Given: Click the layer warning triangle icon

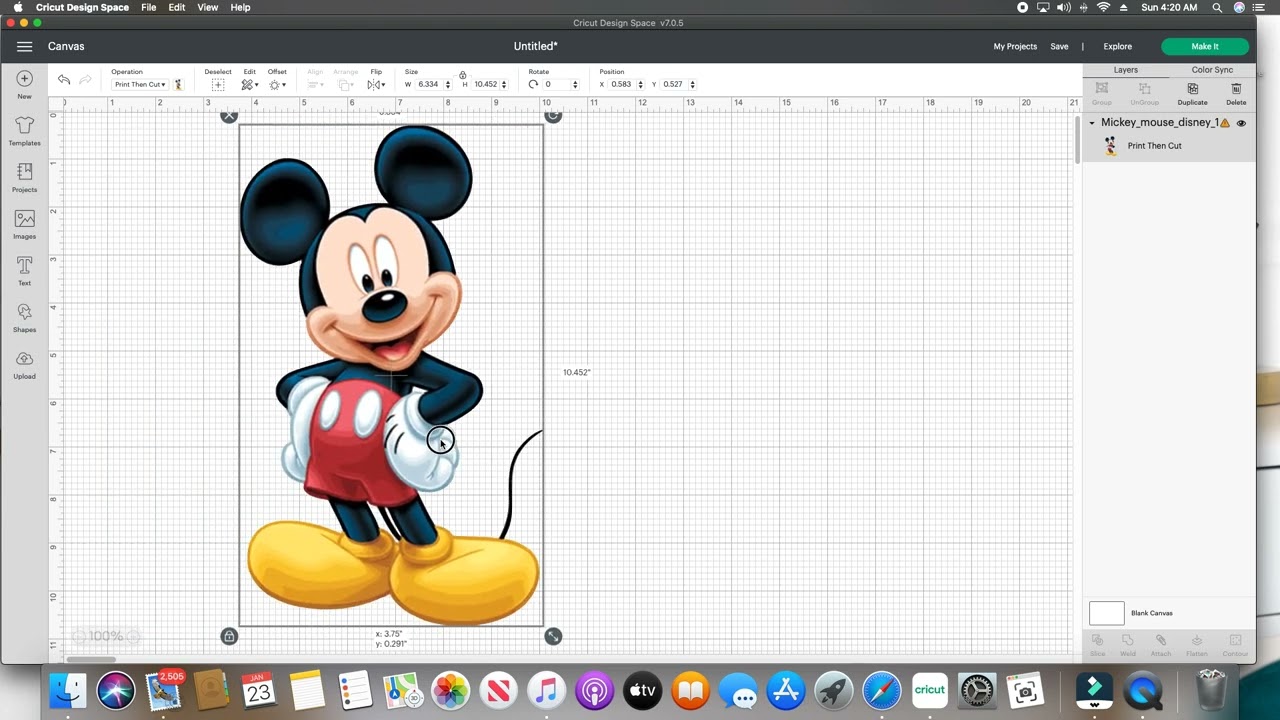Looking at the screenshot, I should click(x=1225, y=123).
